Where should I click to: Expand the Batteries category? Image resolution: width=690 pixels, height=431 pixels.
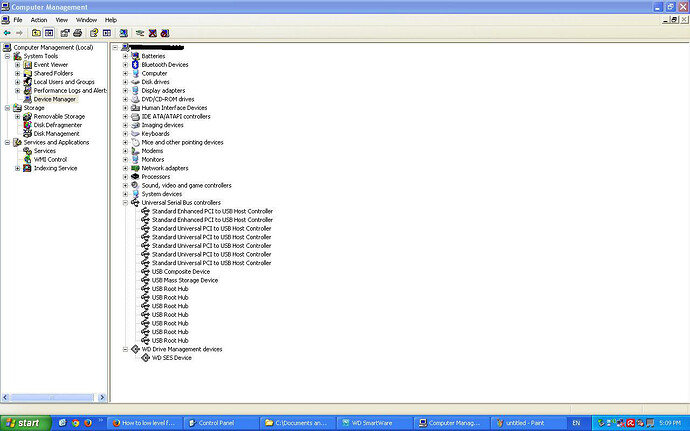125,56
